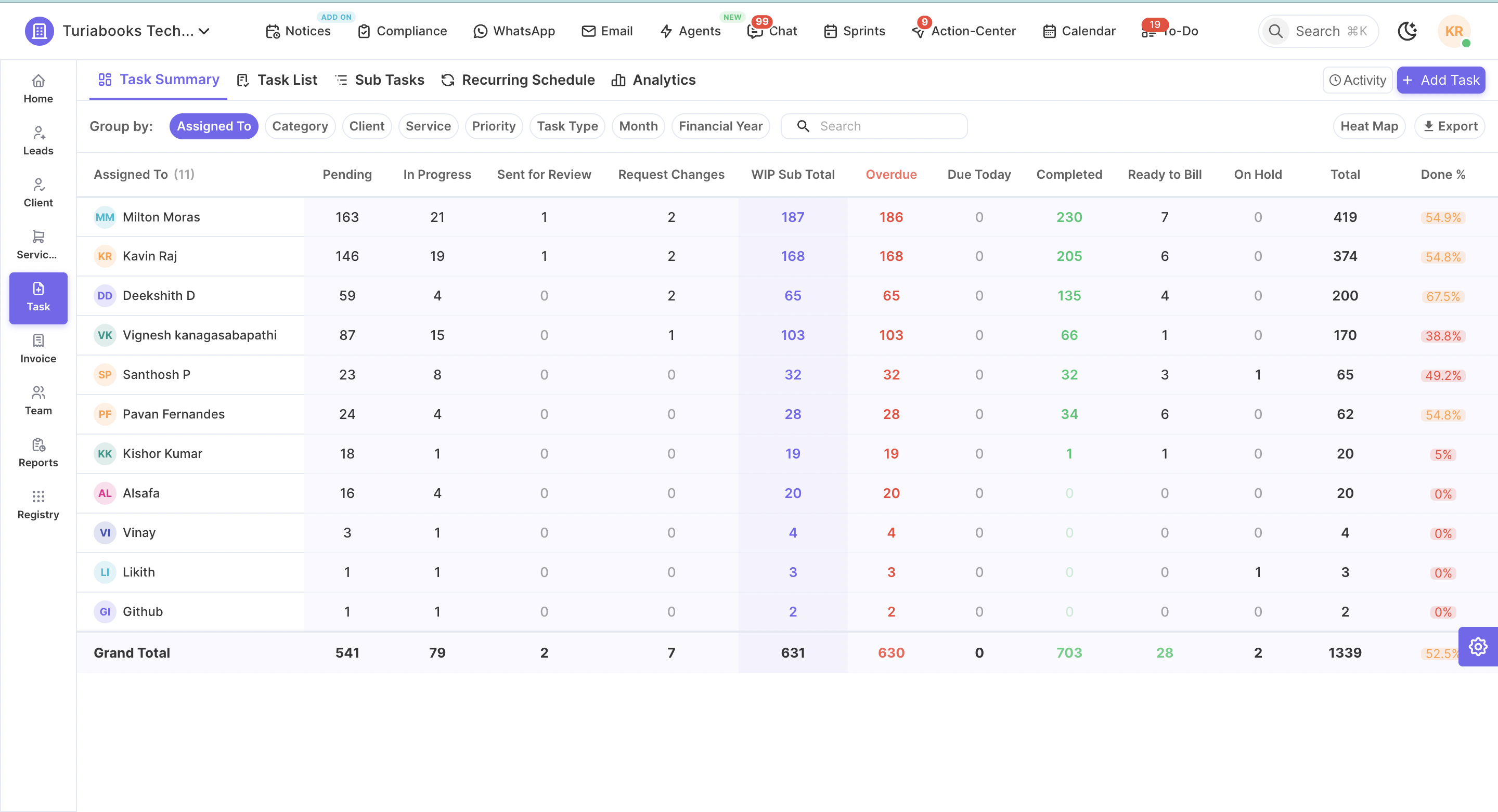1498x812 pixels.
Task: Click the Turiabooks company logo icon
Action: (x=40, y=31)
